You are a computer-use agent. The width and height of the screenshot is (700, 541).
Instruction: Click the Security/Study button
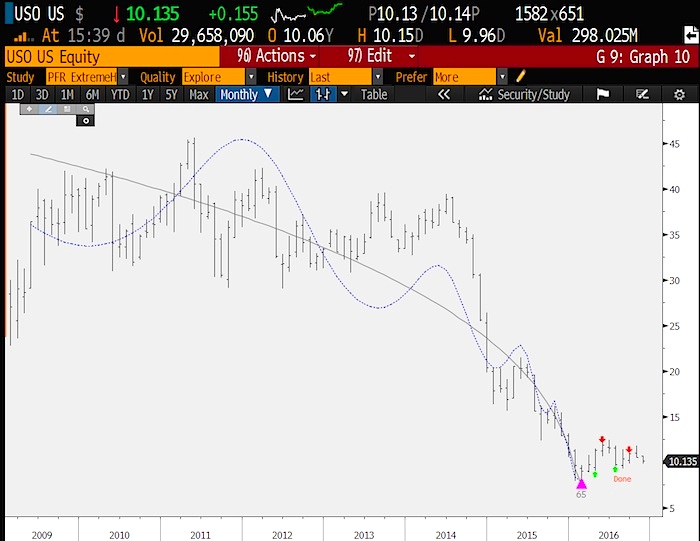[x=523, y=94]
